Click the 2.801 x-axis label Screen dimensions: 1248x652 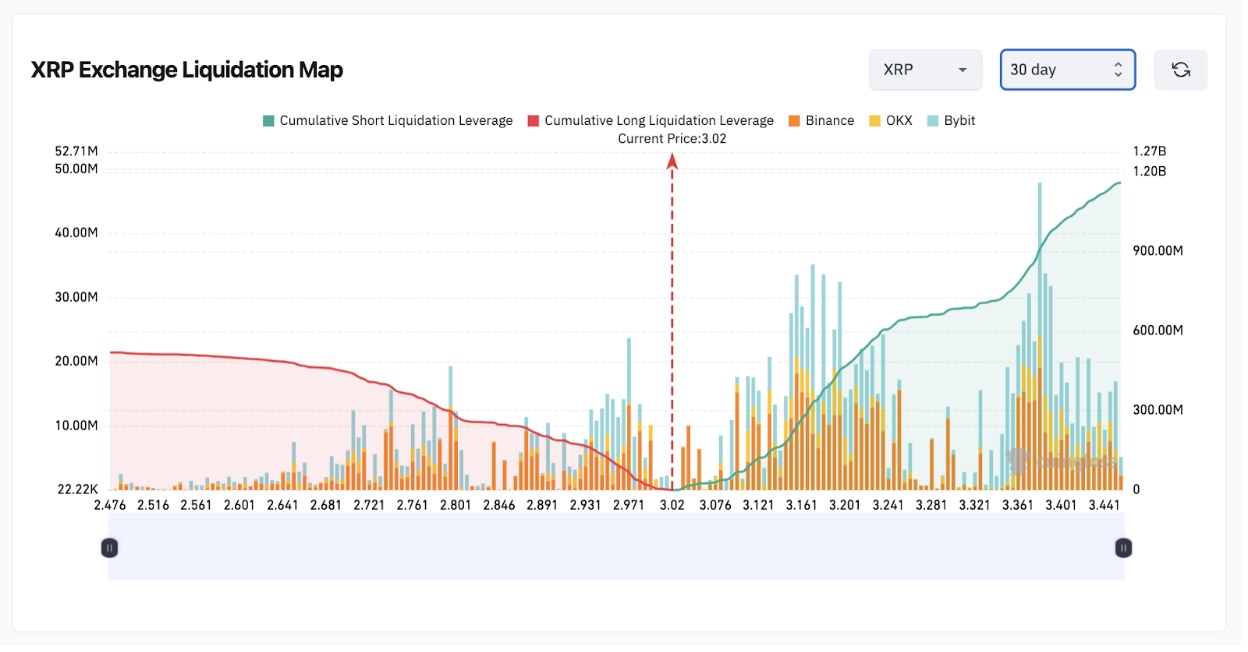pos(456,505)
